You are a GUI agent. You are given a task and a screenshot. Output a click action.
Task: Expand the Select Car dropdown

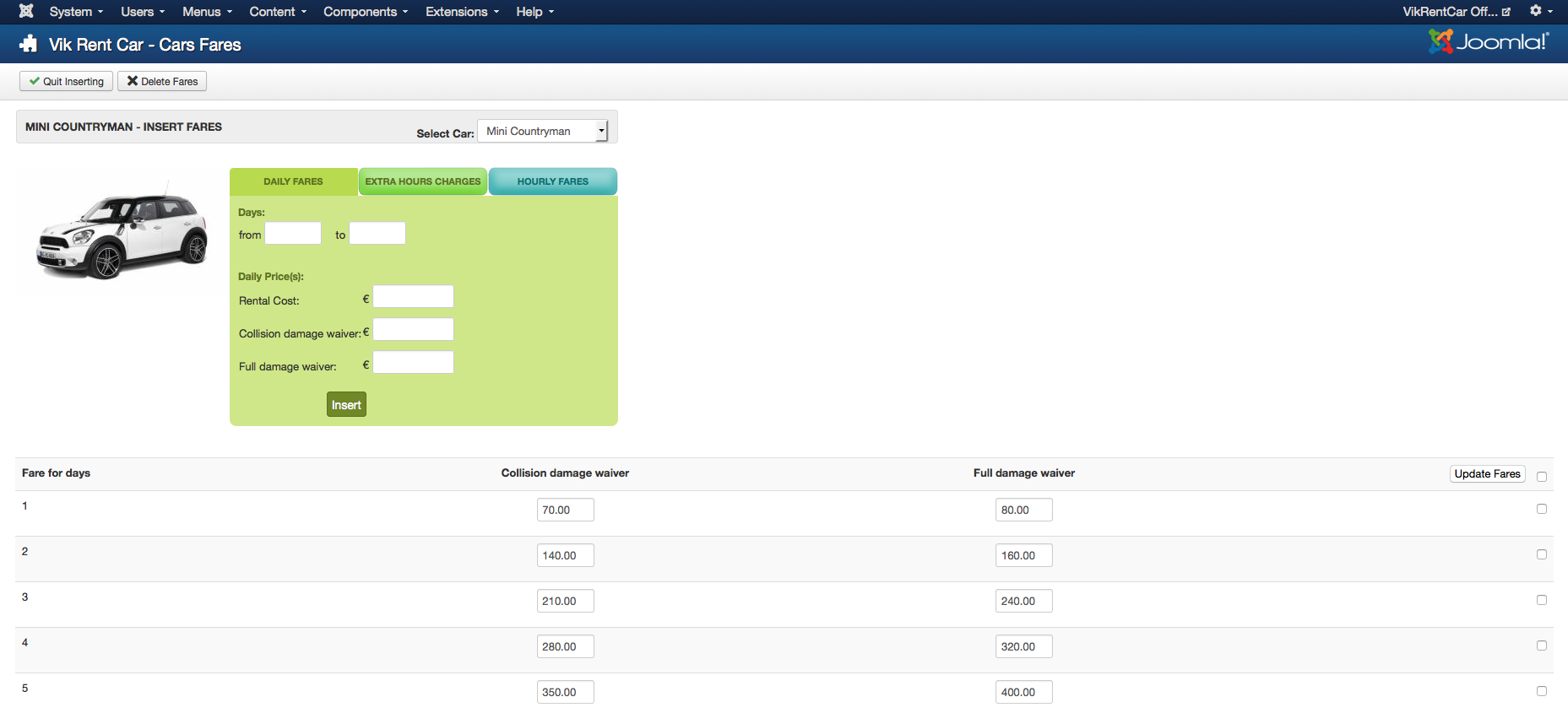543,131
